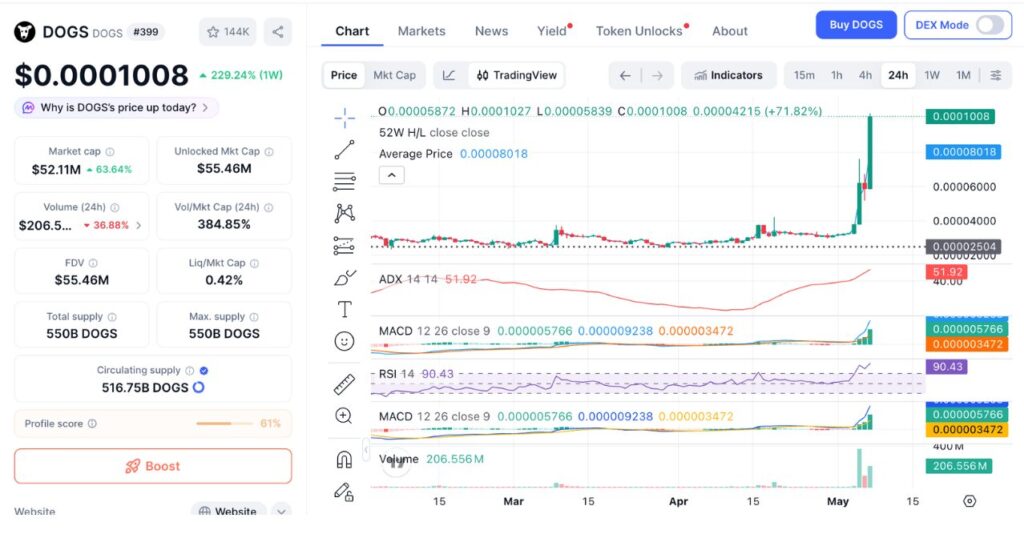
Task: Click the 516.75B DOGS circulating supply value
Action: (x=145, y=387)
